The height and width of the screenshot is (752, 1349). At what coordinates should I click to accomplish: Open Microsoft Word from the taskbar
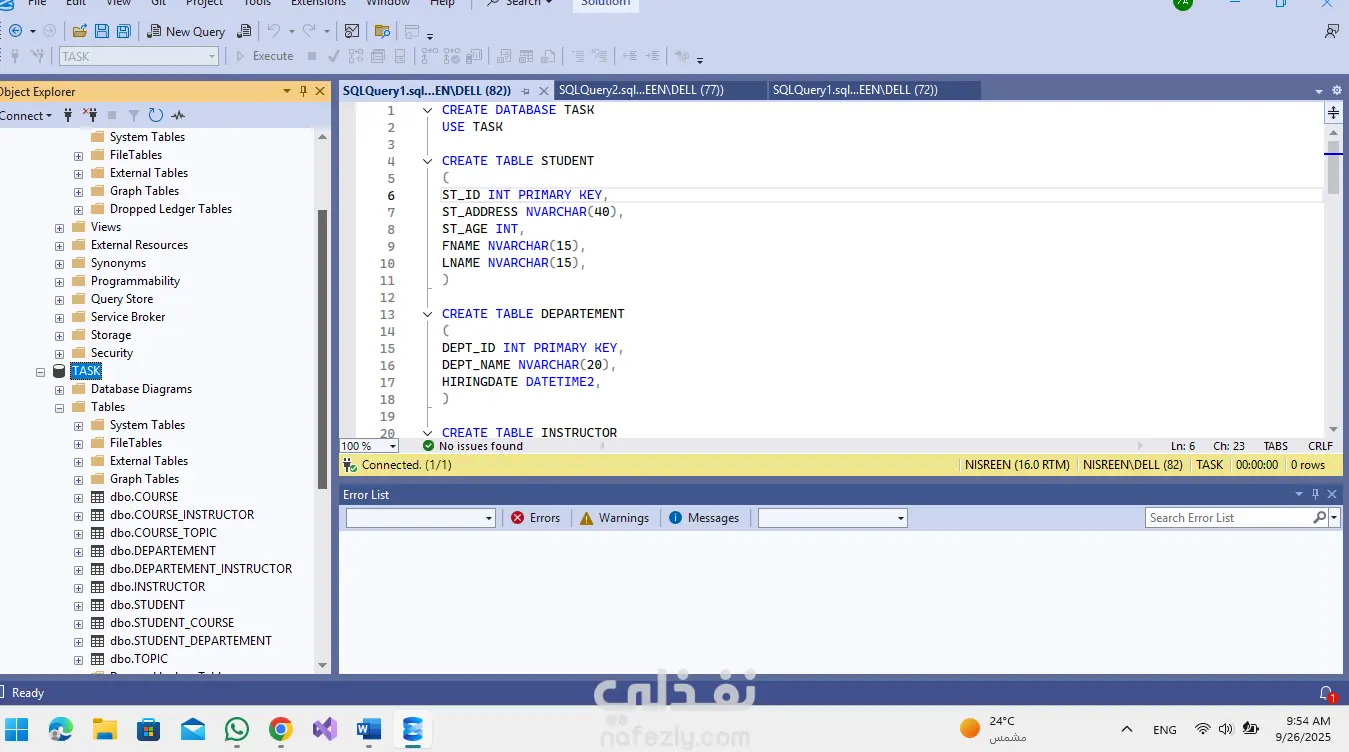click(x=369, y=729)
